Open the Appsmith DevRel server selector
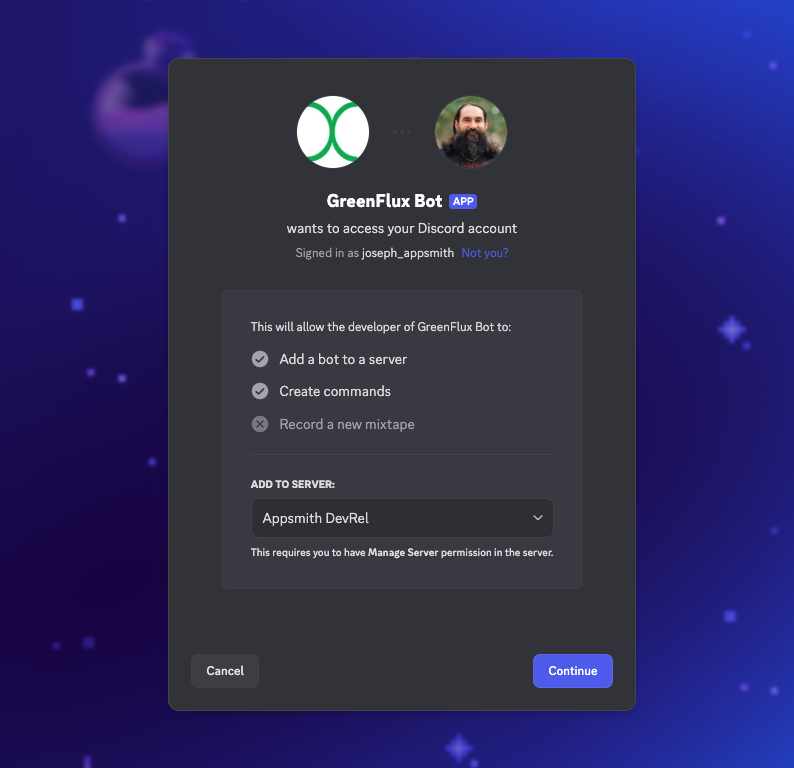The width and height of the screenshot is (794, 768). tap(402, 518)
